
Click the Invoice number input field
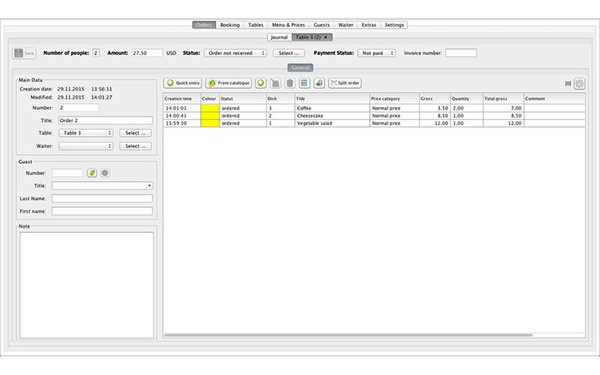coord(461,53)
